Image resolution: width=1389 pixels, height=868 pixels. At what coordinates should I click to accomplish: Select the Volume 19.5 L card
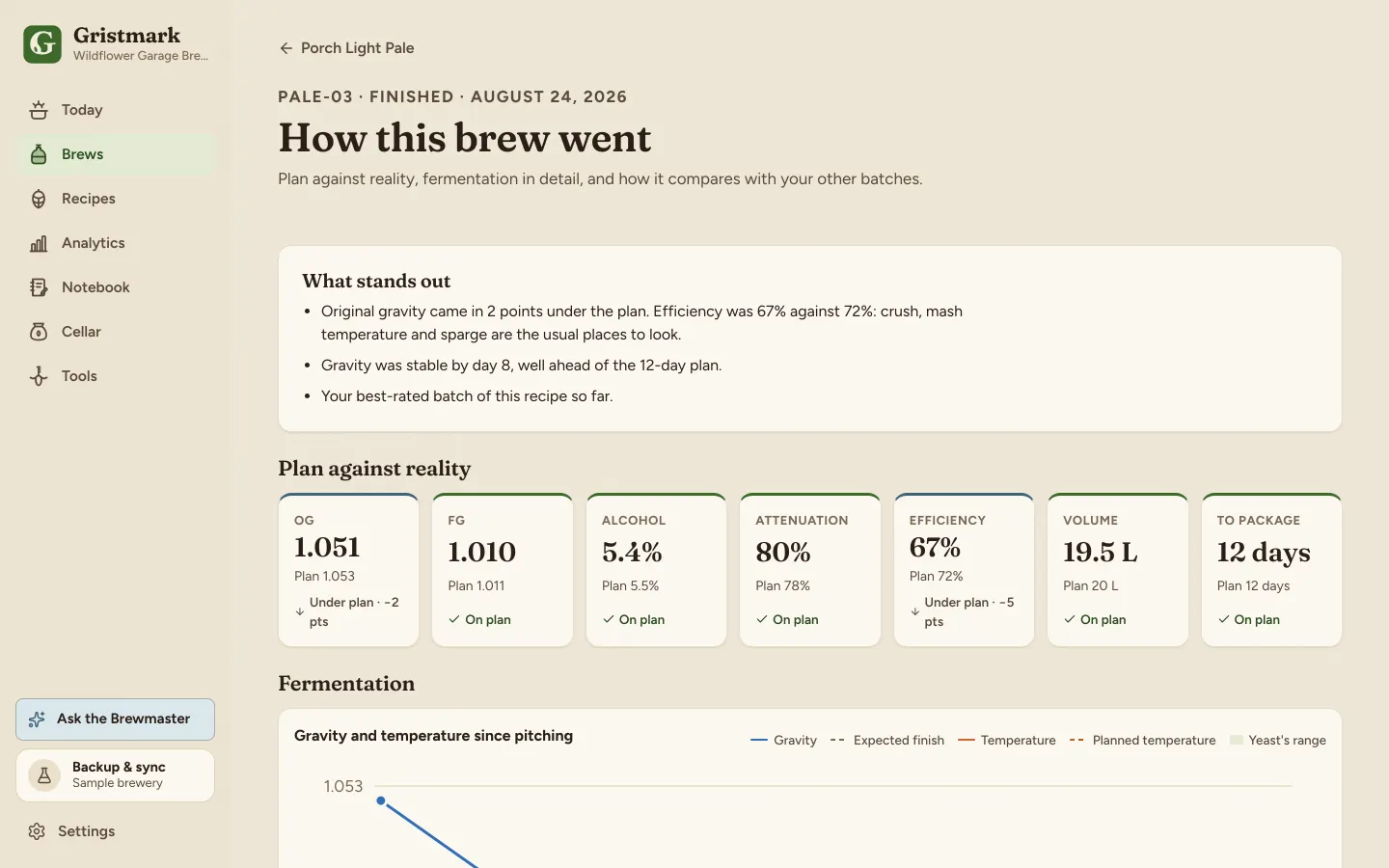1118,570
